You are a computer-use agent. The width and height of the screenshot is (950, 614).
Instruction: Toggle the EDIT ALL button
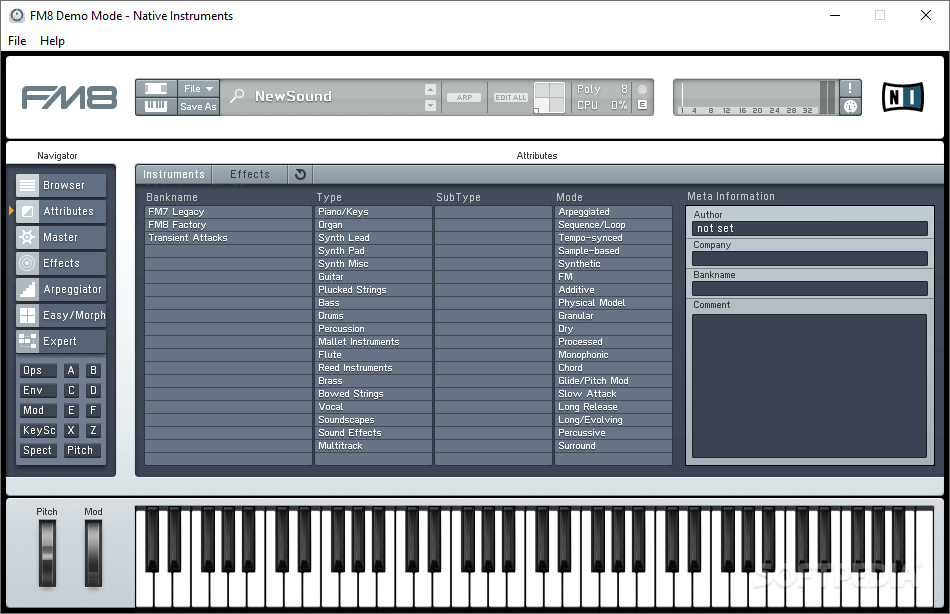(511, 97)
